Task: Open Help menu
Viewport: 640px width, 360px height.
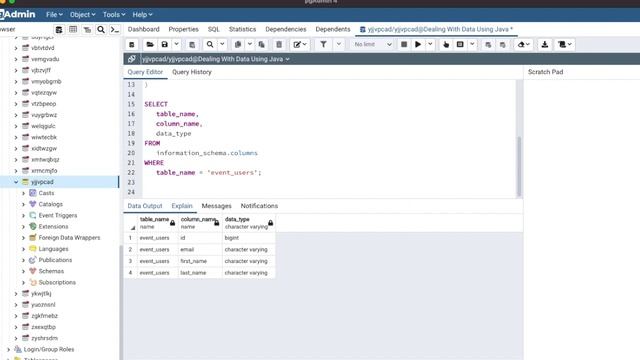Action: point(142,15)
